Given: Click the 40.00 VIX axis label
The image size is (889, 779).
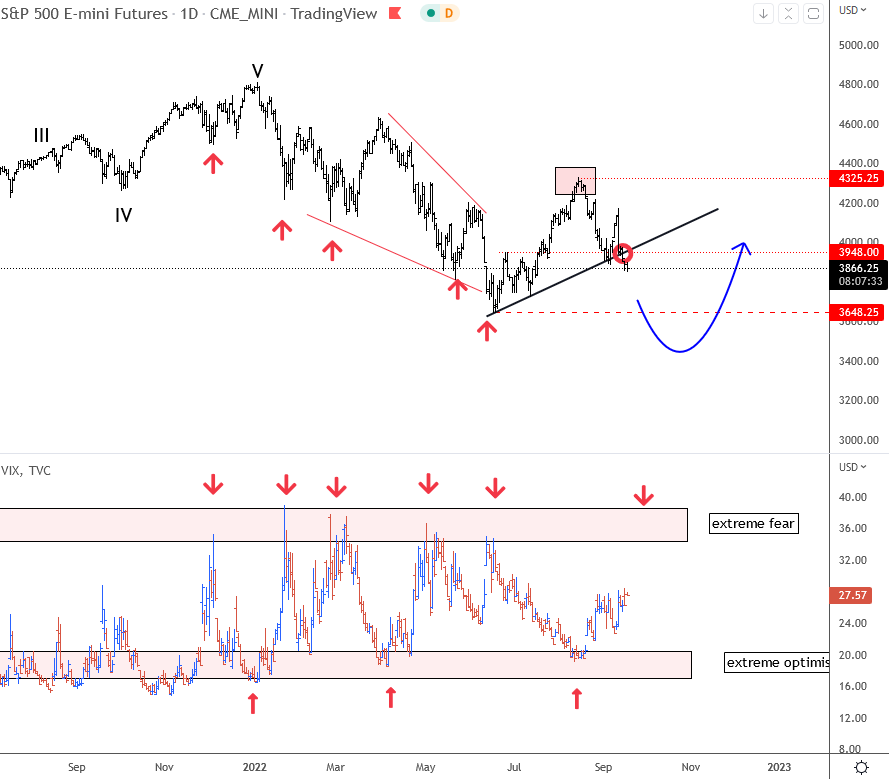Looking at the screenshot, I should pos(853,497).
